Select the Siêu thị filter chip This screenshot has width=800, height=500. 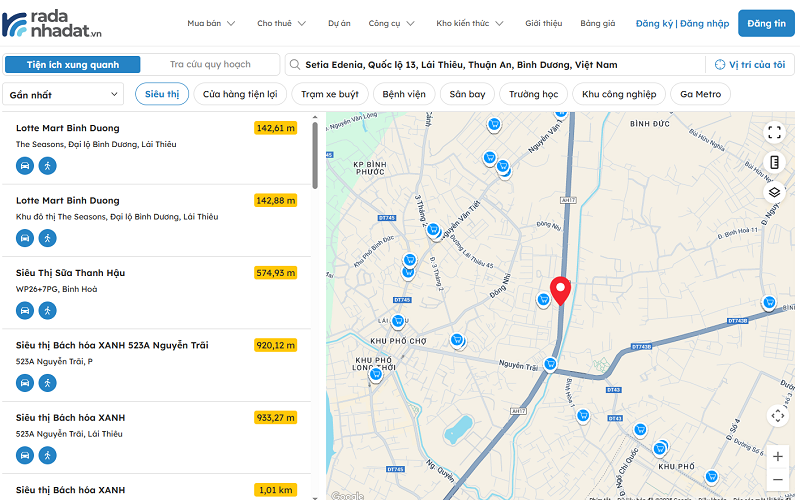coord(161,94)
